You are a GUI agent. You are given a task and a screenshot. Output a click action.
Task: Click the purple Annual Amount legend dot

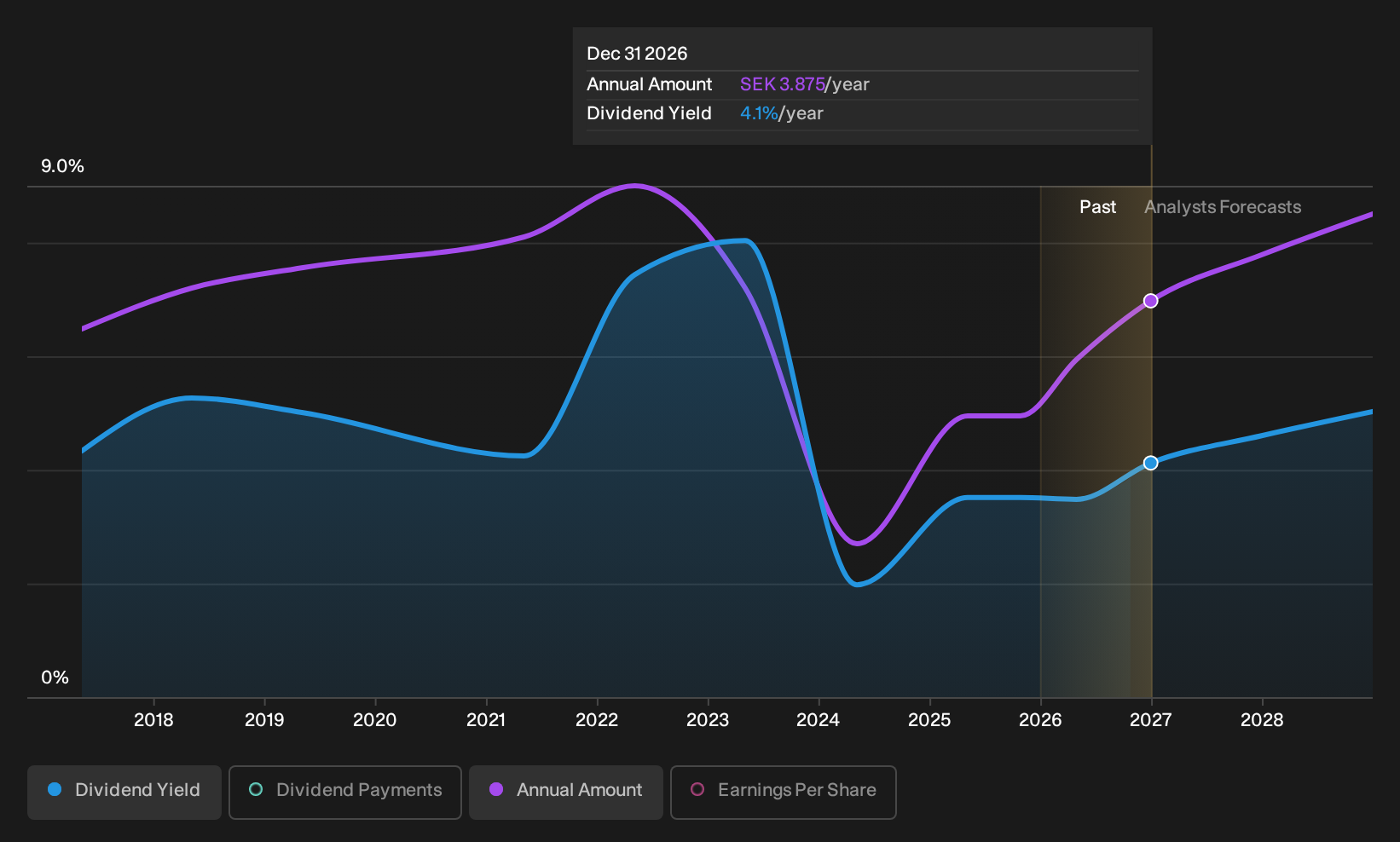496,789
